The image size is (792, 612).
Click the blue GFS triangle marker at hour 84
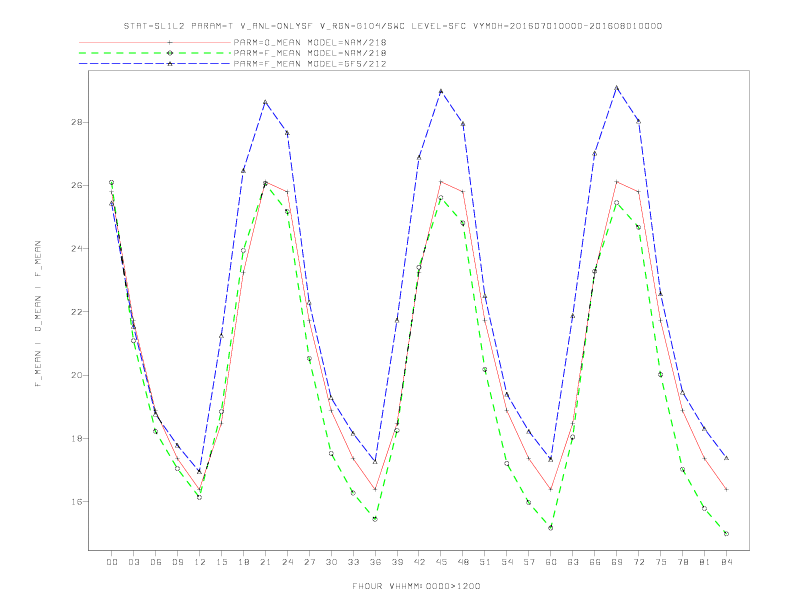(x=726, y=458)
